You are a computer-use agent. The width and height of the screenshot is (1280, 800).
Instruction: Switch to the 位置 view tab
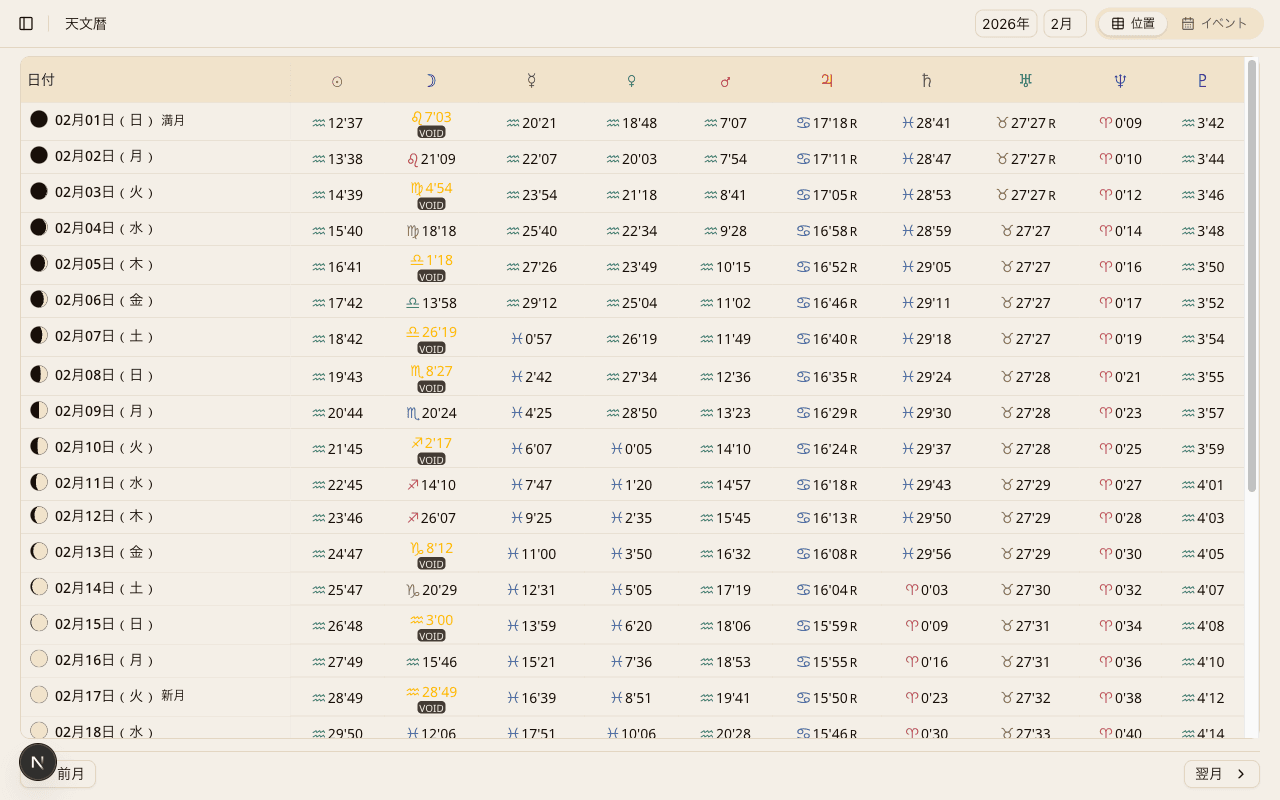1133,23
